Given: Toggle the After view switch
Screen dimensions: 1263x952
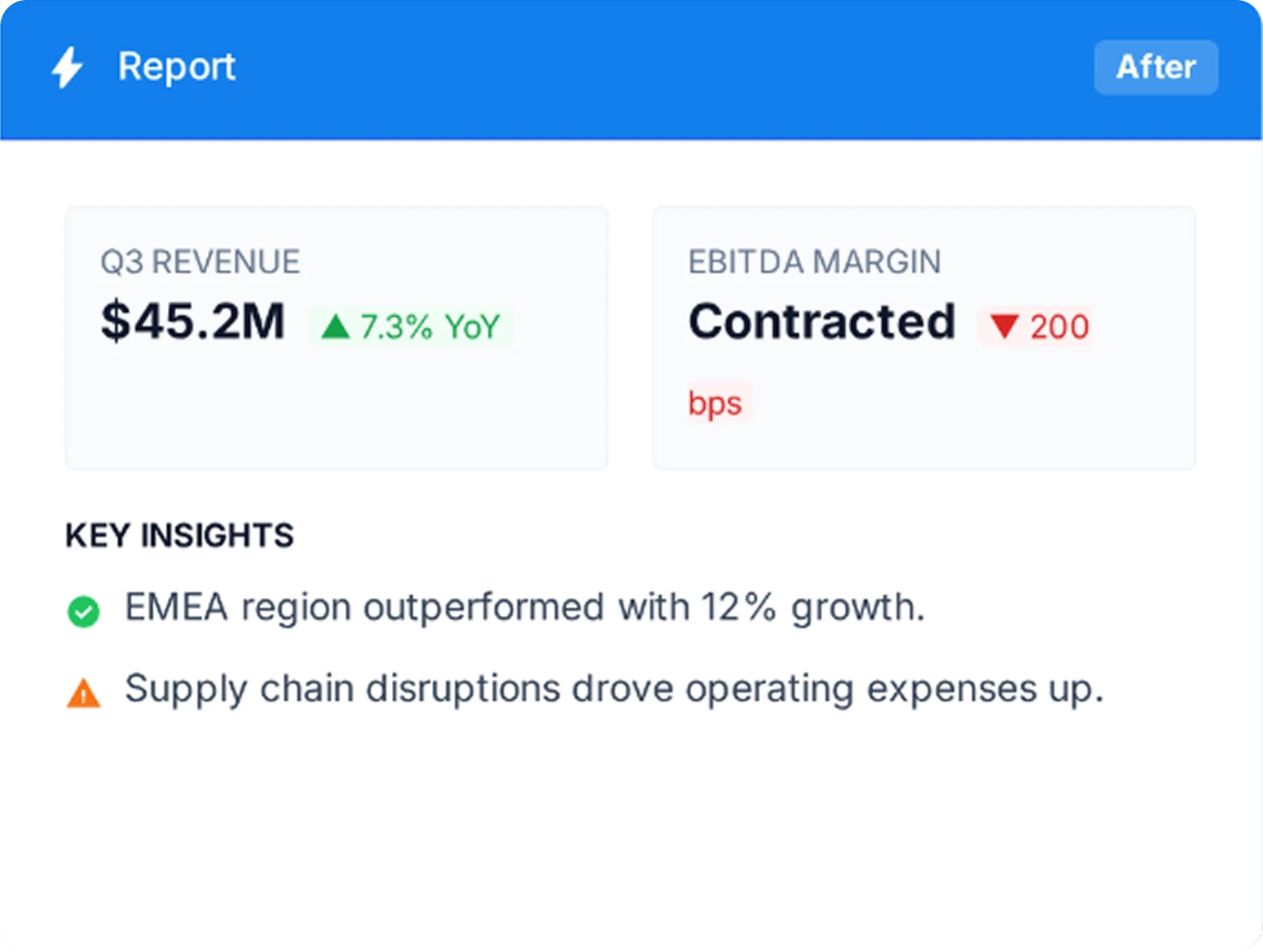Looking at the screenshot, I should click(1155, 66).
